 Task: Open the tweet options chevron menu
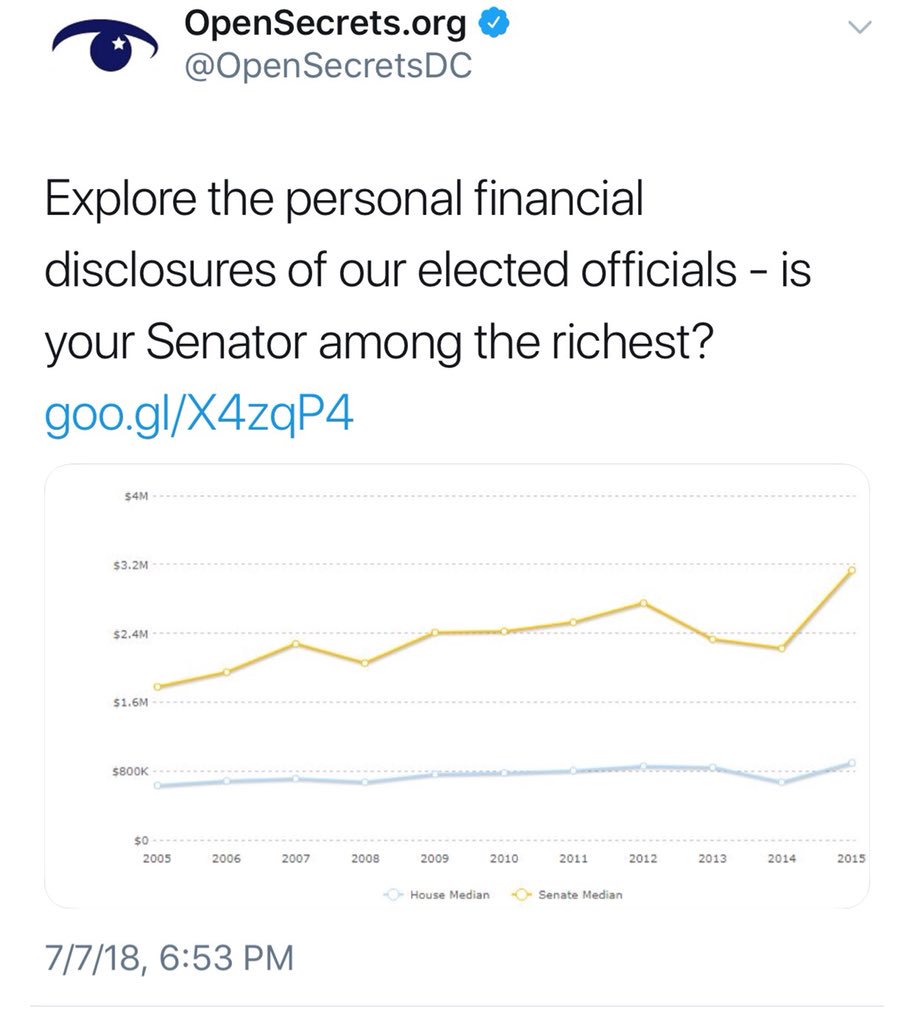coord(859,28)
